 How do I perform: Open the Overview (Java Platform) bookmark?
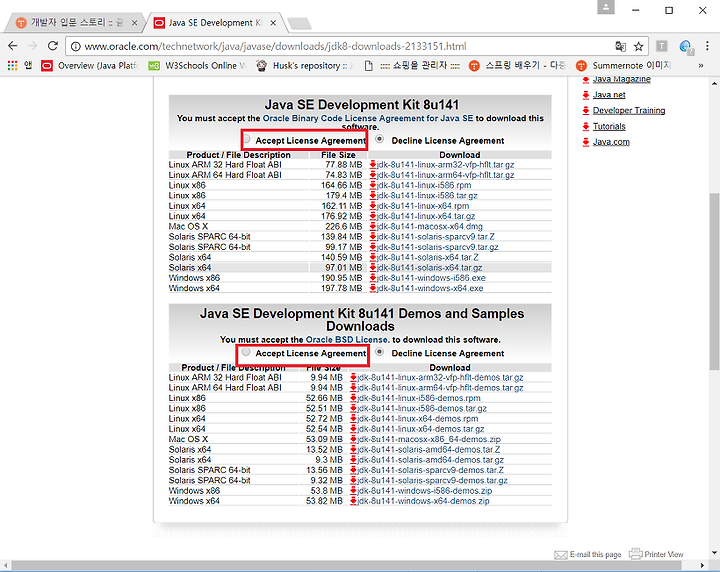90,66
